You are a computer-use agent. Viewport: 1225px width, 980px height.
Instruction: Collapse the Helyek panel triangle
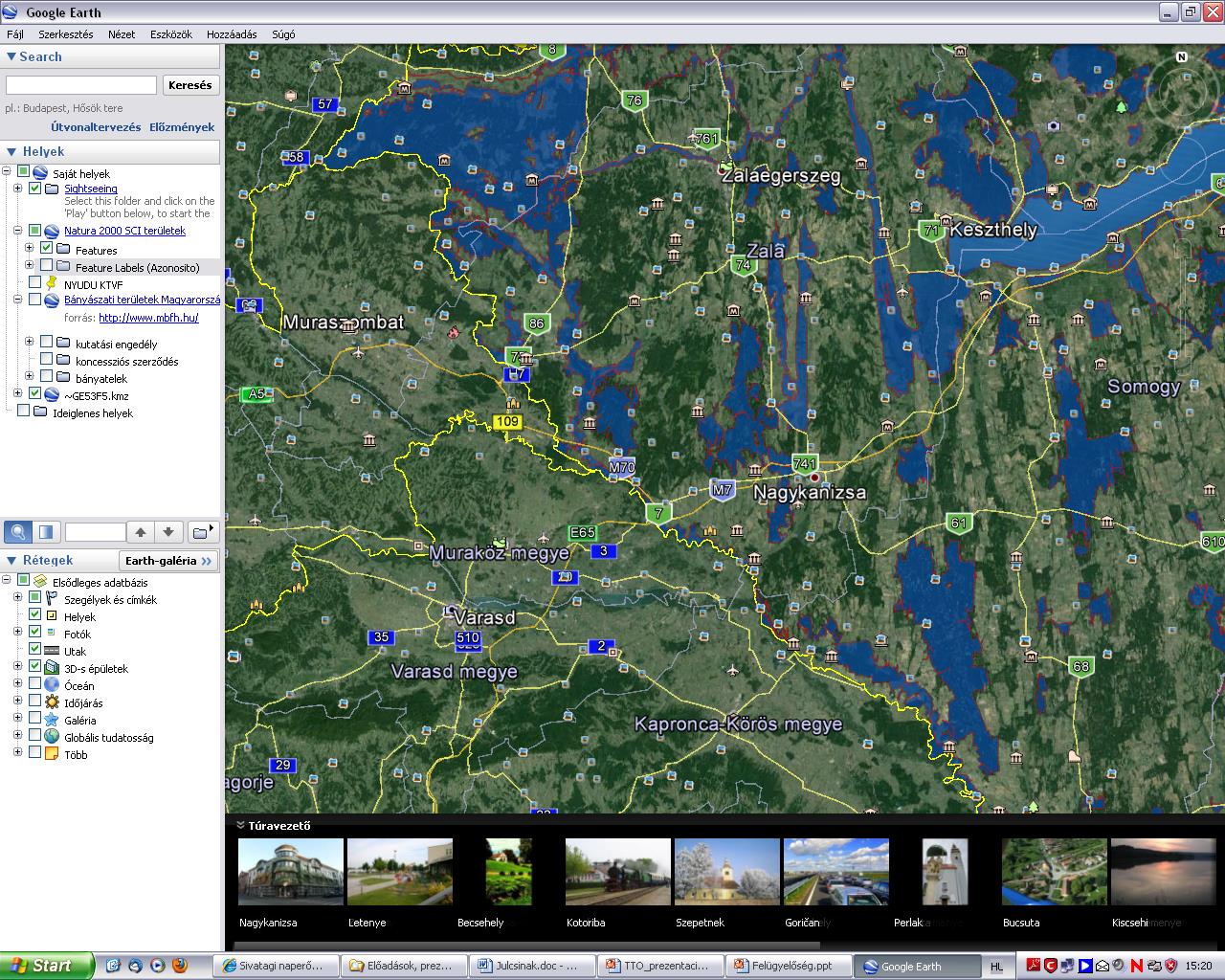coord(11,151)
